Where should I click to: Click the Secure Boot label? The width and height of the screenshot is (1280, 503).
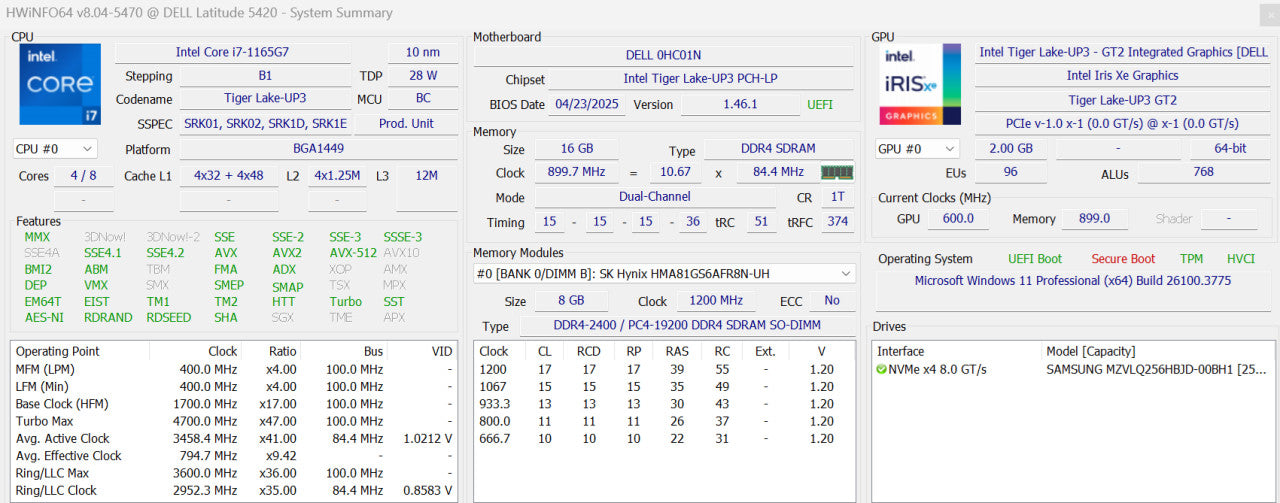(x=1123, y=259)
